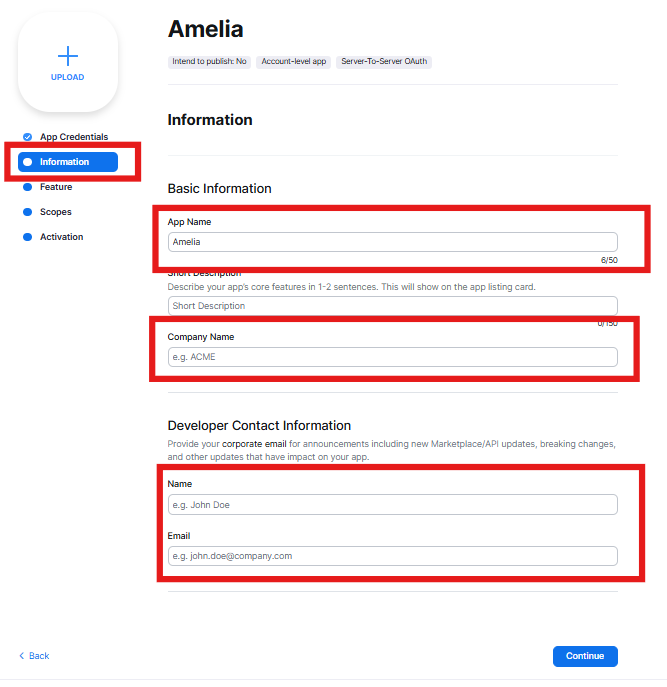The image size is (667, 687).
Task: Click the App Name field containing Amelia
Action: point(392,242)
